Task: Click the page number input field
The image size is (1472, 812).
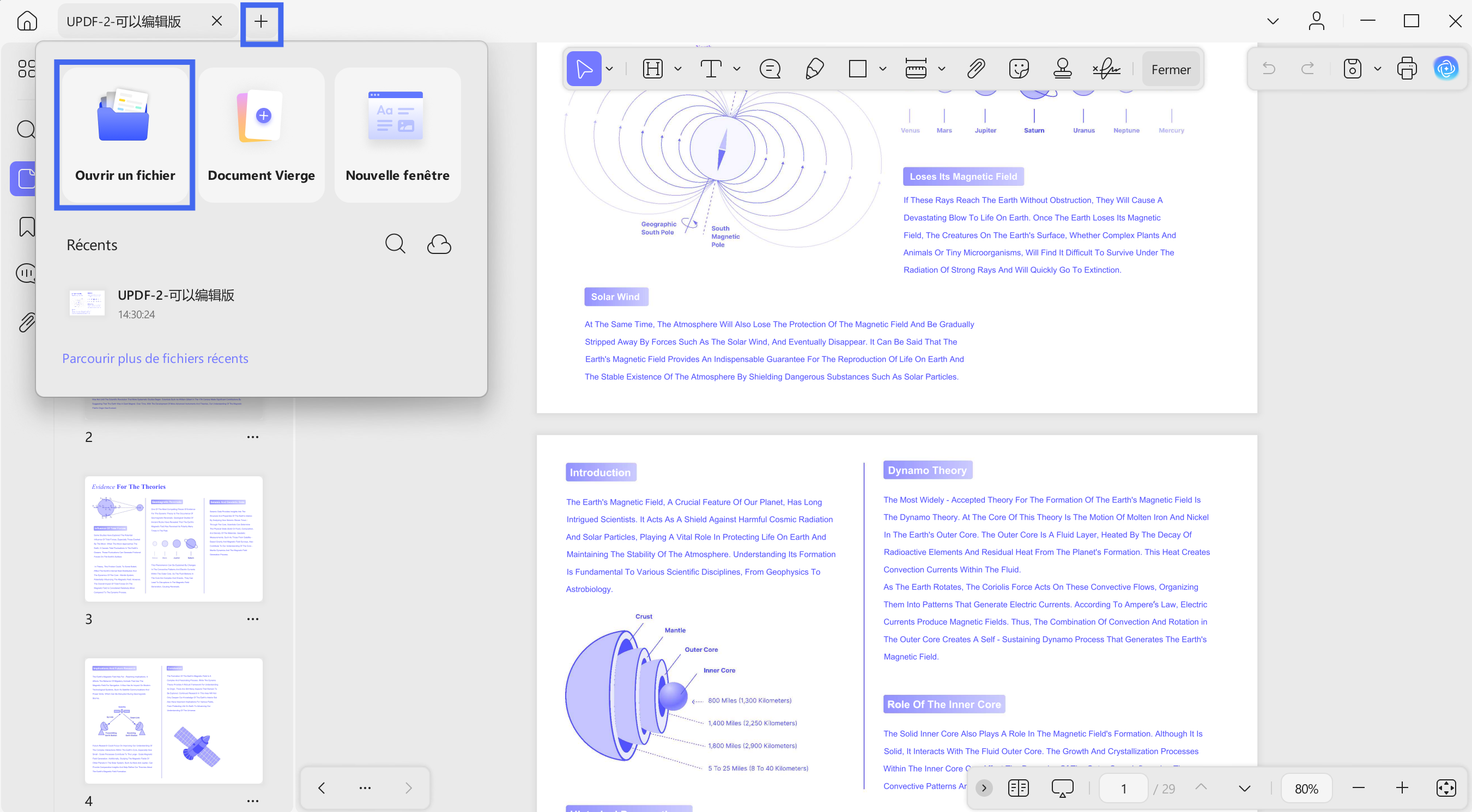Action: 1123,789
